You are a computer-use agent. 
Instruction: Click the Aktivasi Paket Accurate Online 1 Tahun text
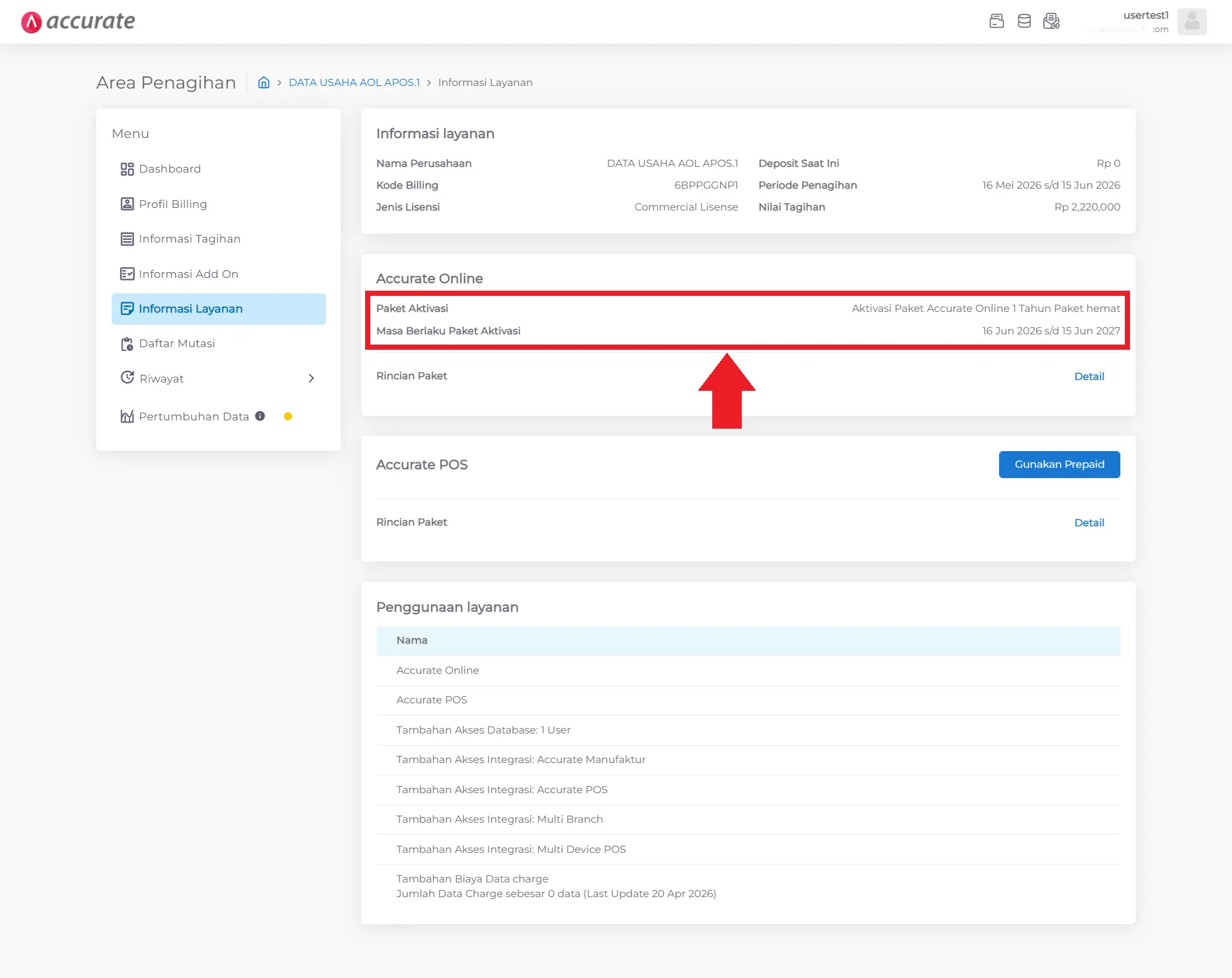click(x=986, y=309)
